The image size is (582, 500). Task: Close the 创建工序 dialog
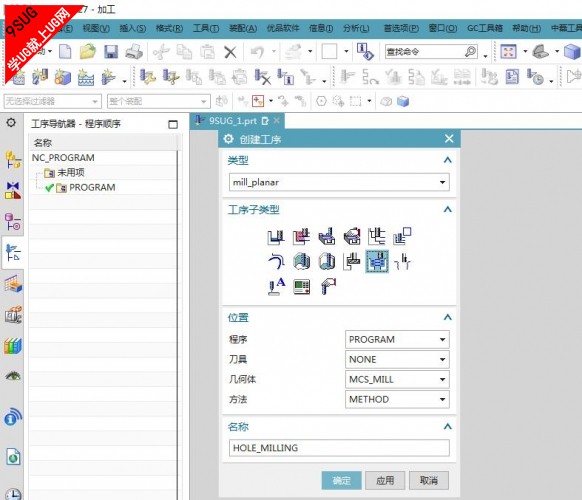[449, 139]
